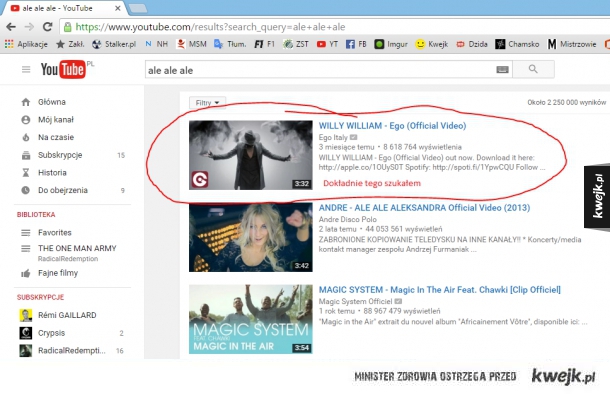Click the search field with 'ale ale ale'
Screen dimensions: 610x395
click(329, 70)
